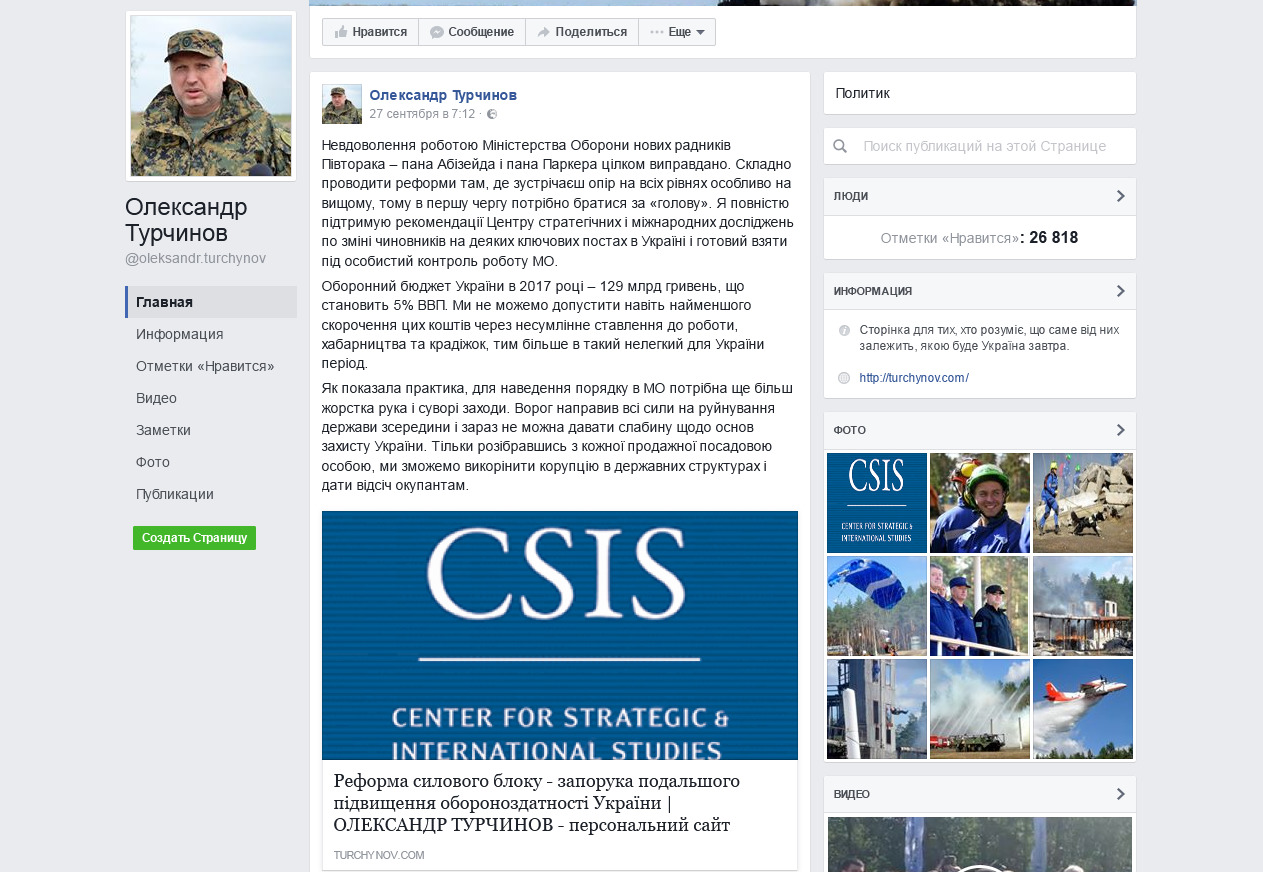Screen dimensions: 1263x872
Task: Click the thumbs-up icon on Нравится button
Action: (341, 32)
